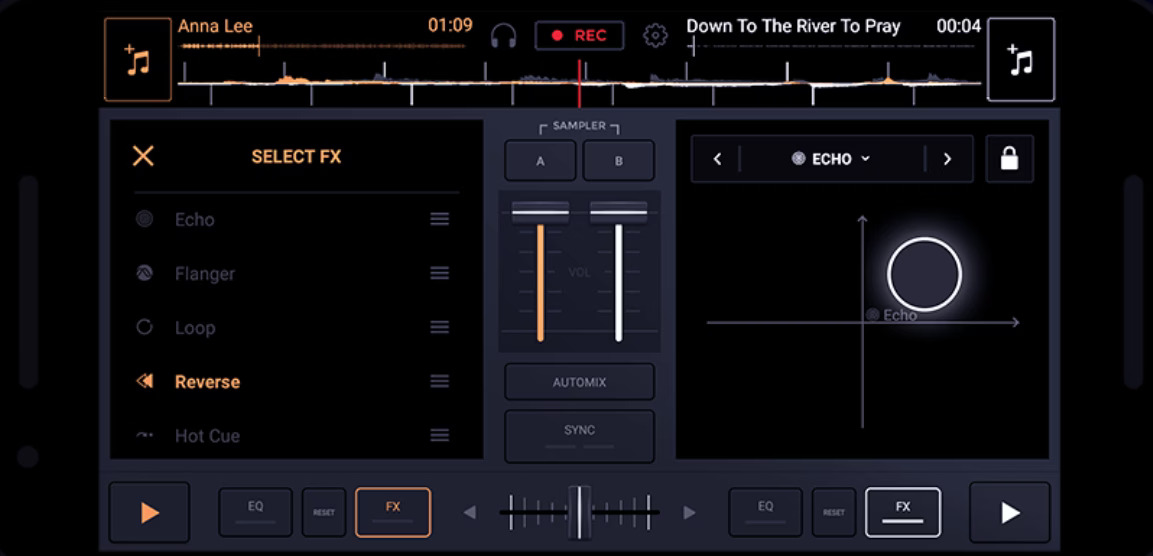Click the crossfader handle
The width and height of the screenshot is (1153, 556).
579,512
